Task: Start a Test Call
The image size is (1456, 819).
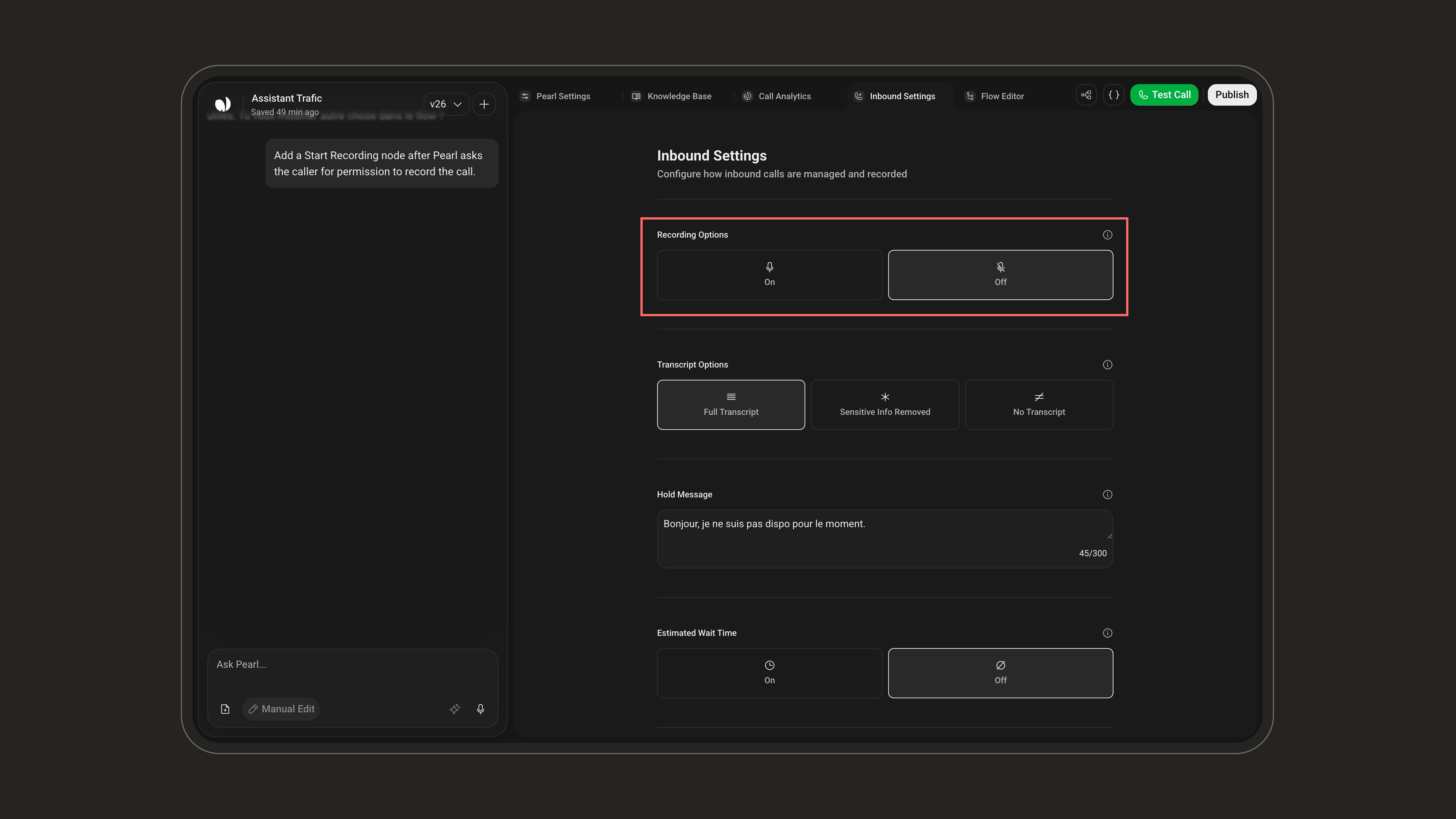Action: [1164, 95]
